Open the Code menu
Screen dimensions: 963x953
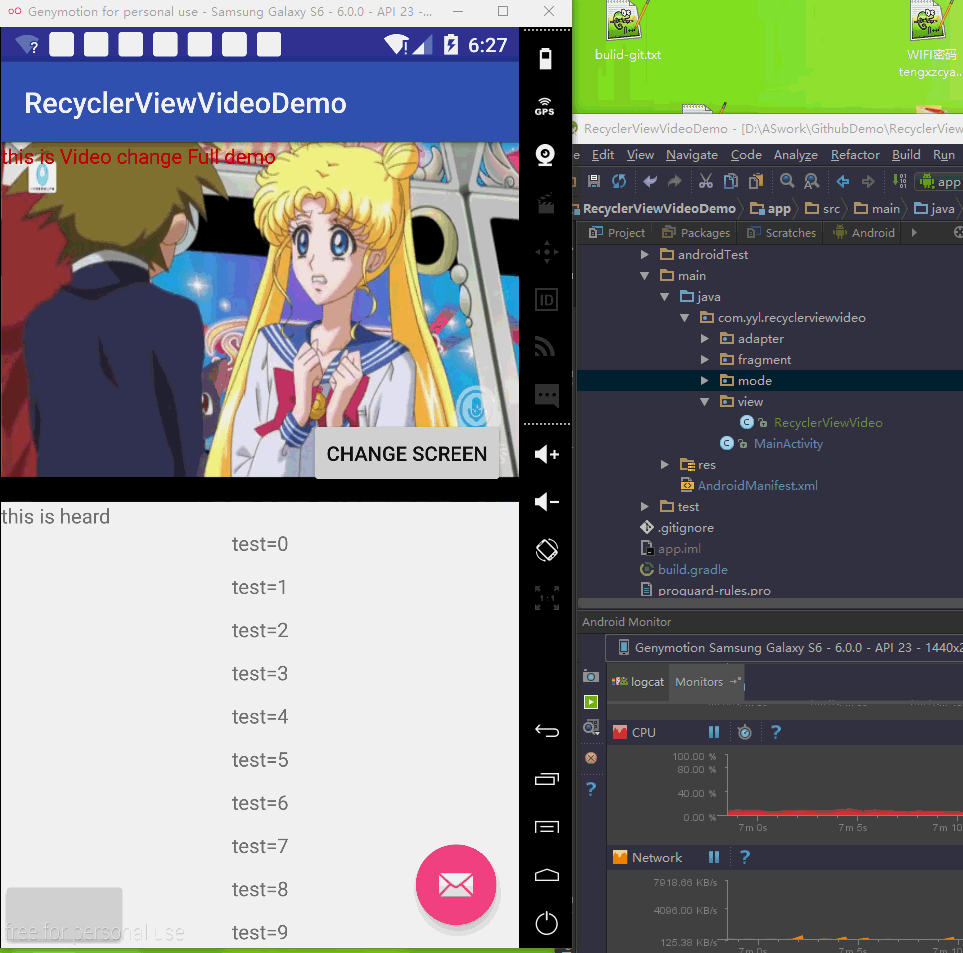click(746, 155)
